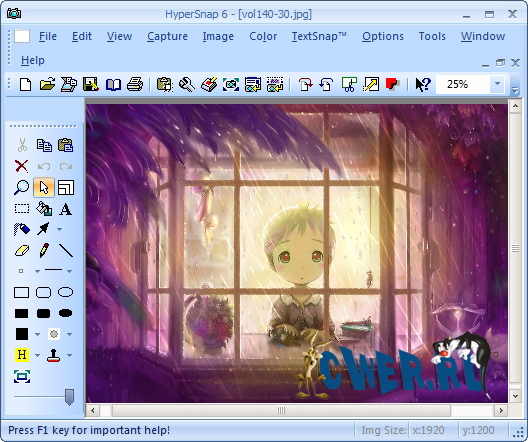528x442 pixels.
Task: Expand the foreground color dropdown arrow
Action: pos(37,334)
